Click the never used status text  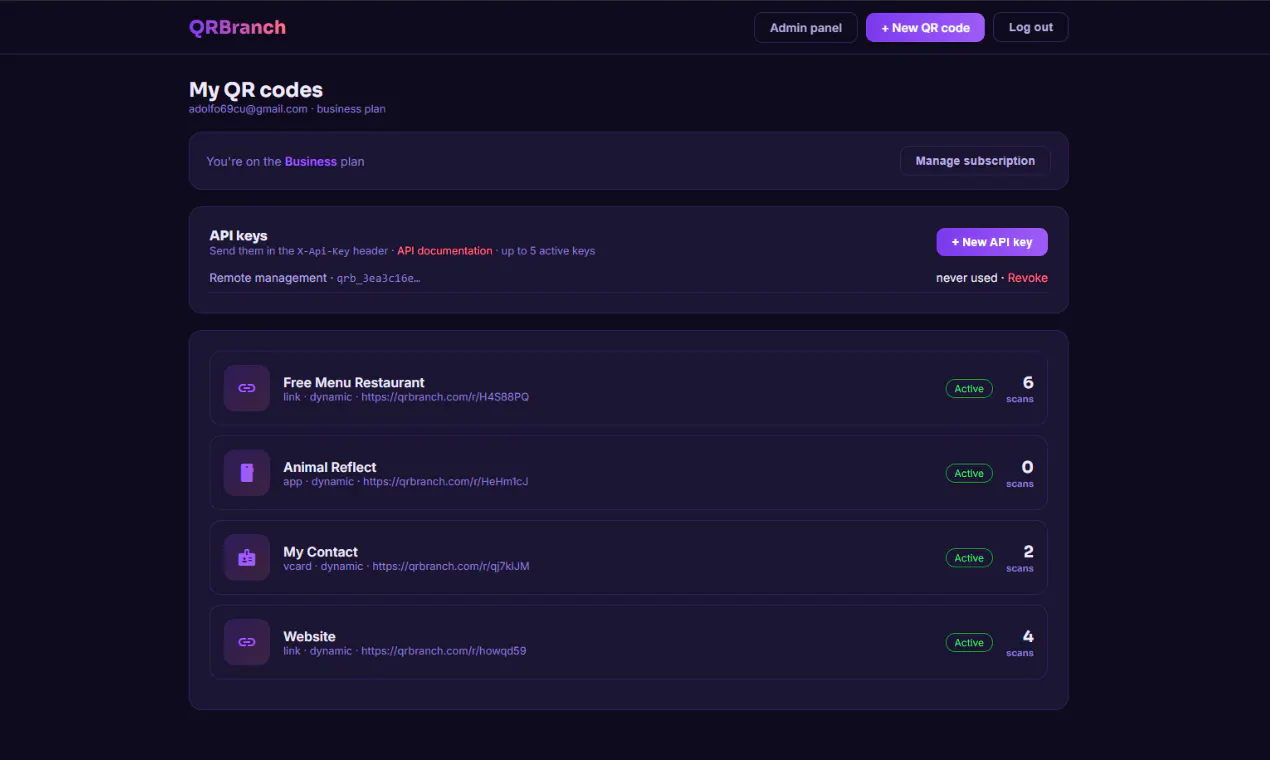(x=966, y=278)
